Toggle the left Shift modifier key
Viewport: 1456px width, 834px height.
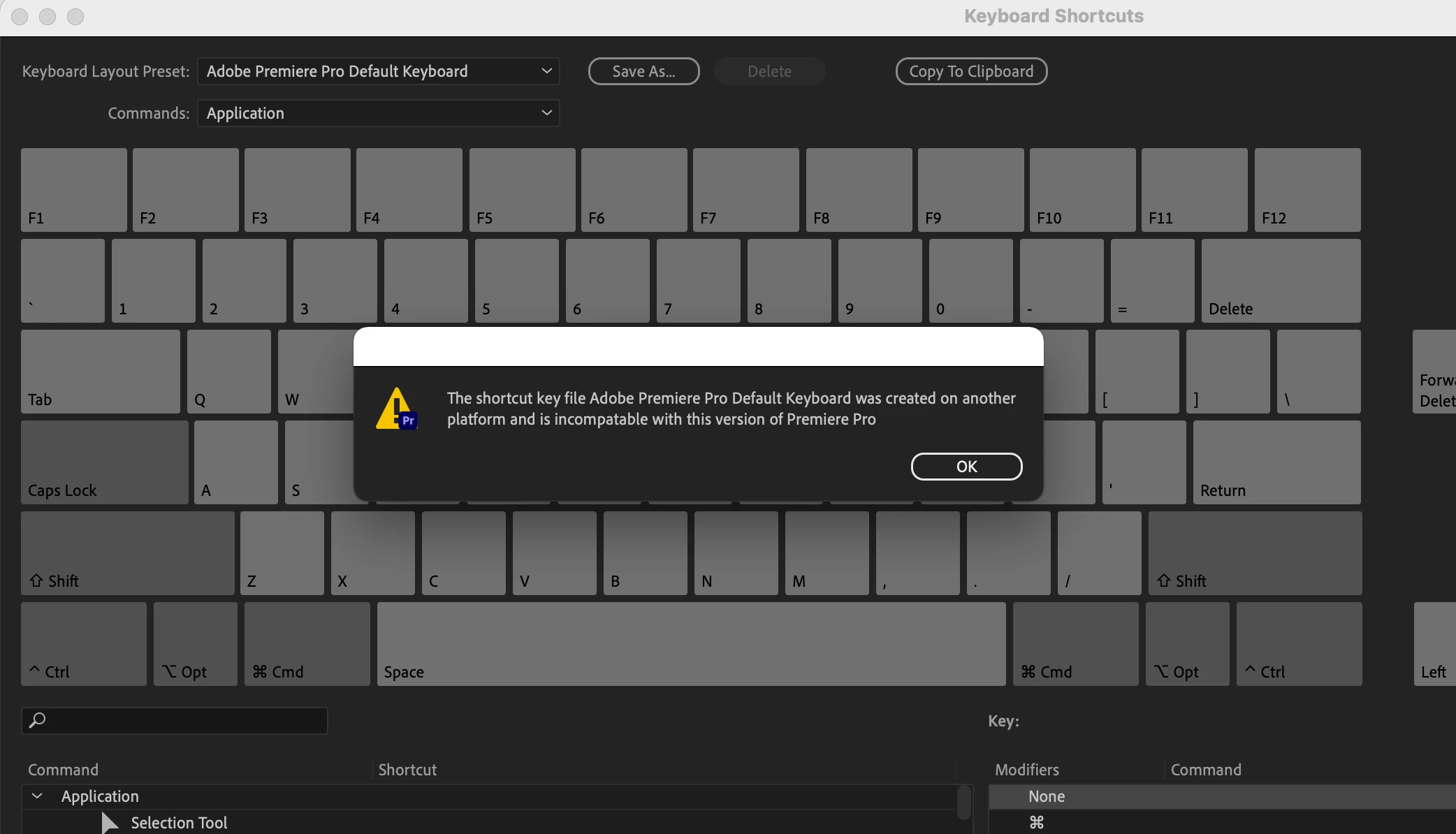pyautogui.click(x=127, y=553)
